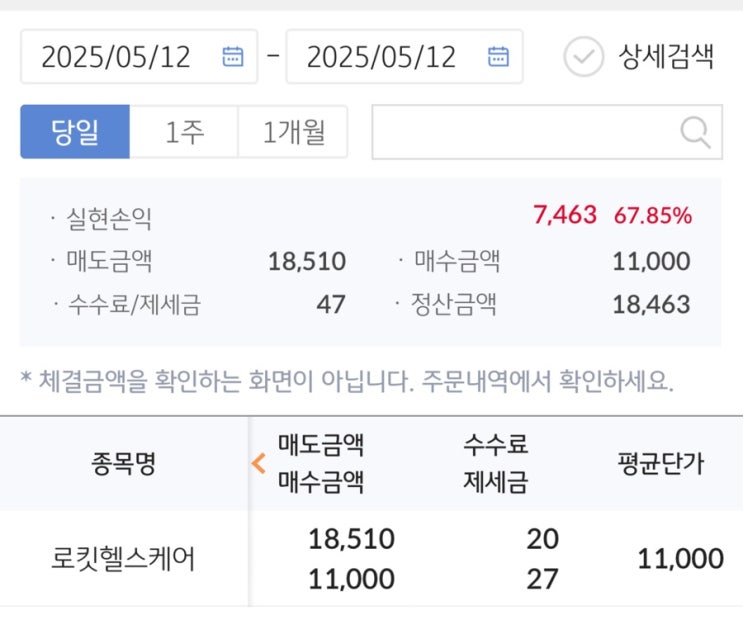
Task: Click the 평균단가 column header
Action: (x=660, y=463)
